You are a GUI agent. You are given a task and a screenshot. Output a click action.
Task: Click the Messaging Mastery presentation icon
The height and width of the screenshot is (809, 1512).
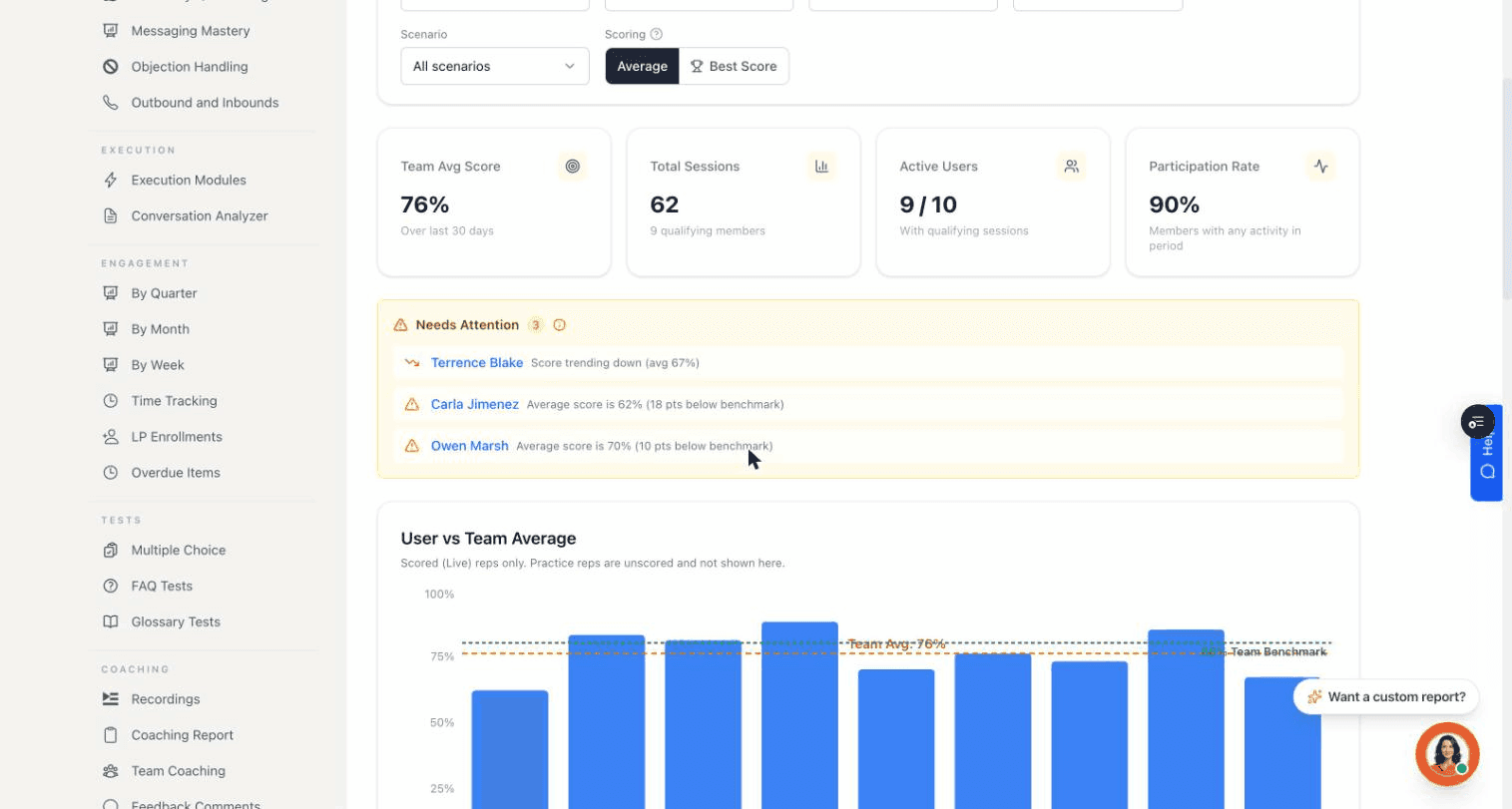click(x=111, y=31)
